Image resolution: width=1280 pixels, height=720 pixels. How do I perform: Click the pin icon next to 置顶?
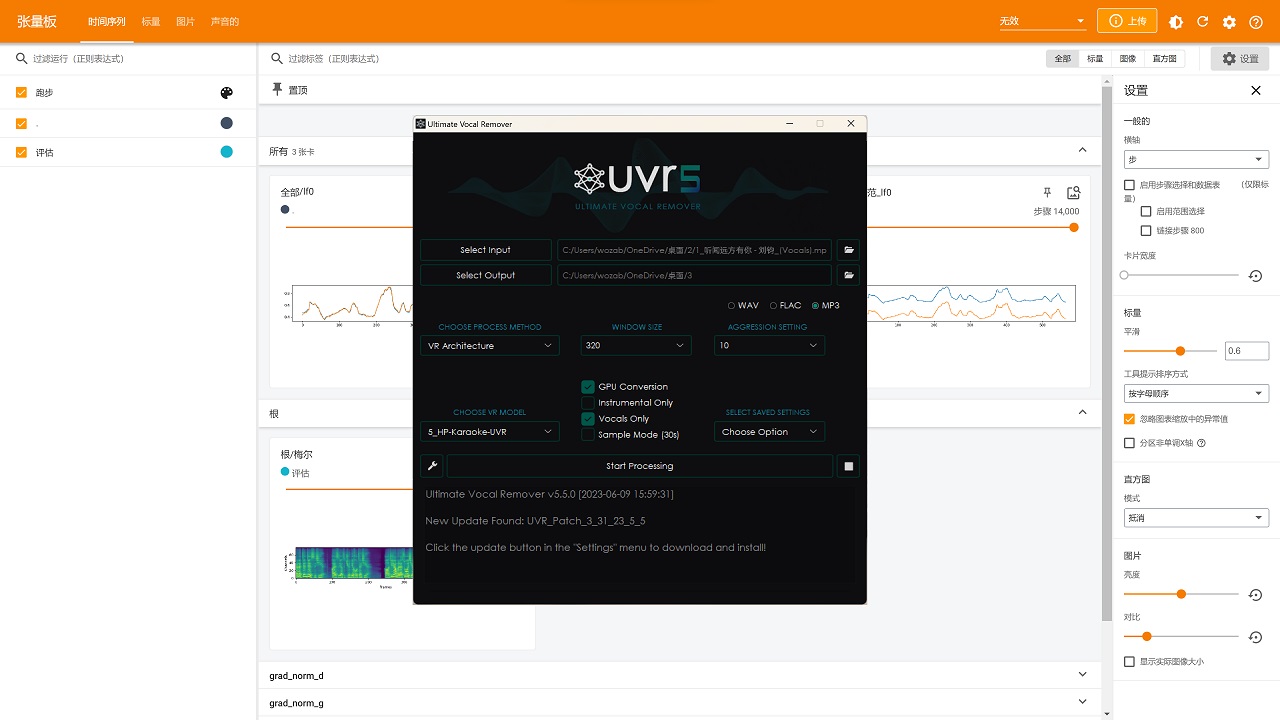[277, 90]
